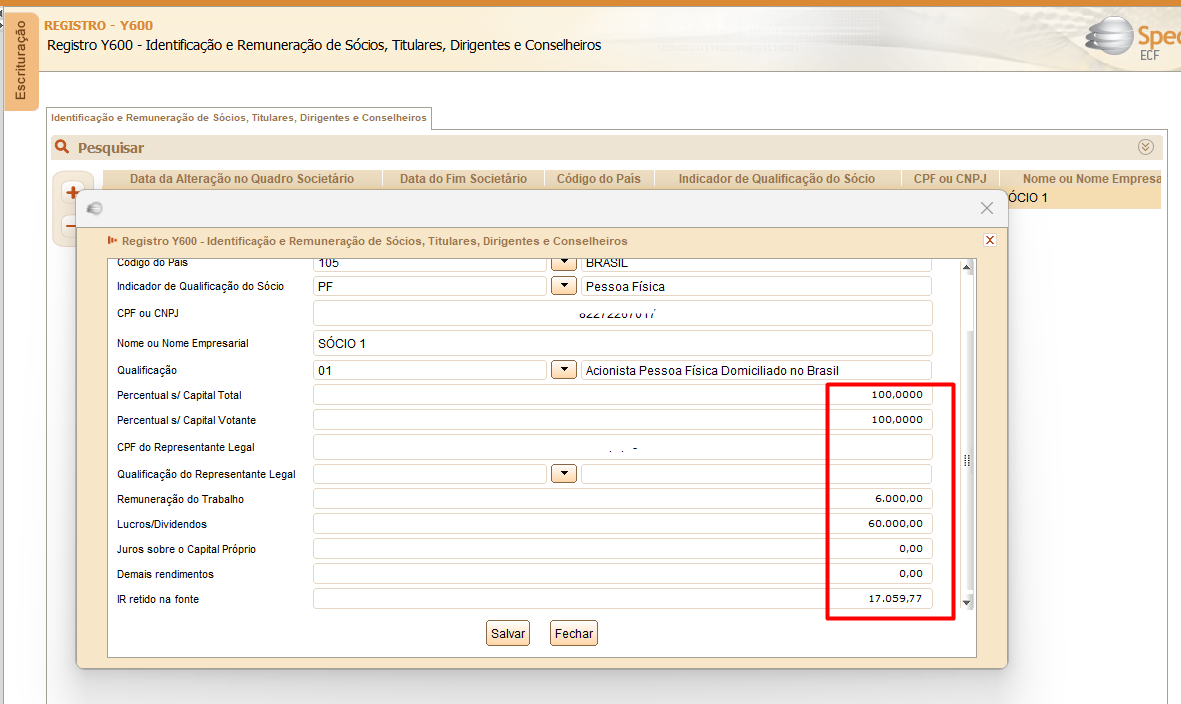The image size is (1181, 704).
Task: Click Código do País column header
Action: [599, 178]
